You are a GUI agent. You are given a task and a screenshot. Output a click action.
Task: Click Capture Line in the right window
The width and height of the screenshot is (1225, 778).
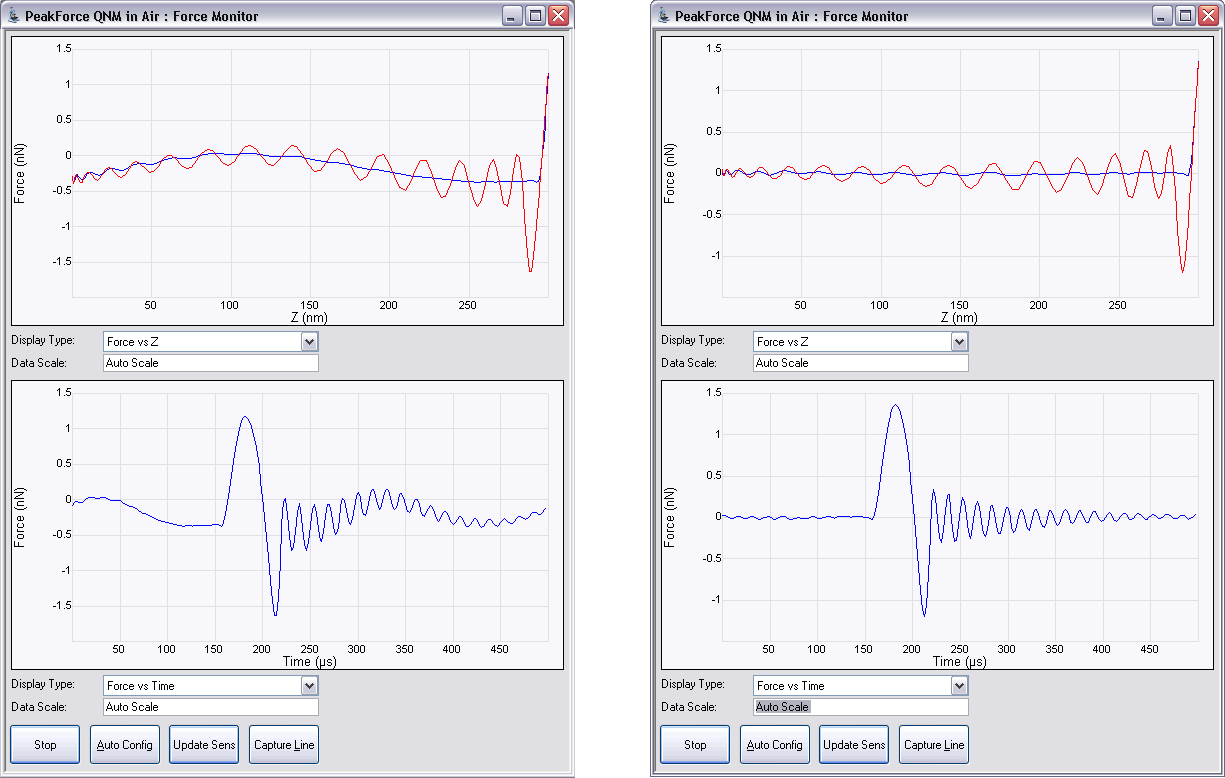pyautogui.click(x=933, y=744)
